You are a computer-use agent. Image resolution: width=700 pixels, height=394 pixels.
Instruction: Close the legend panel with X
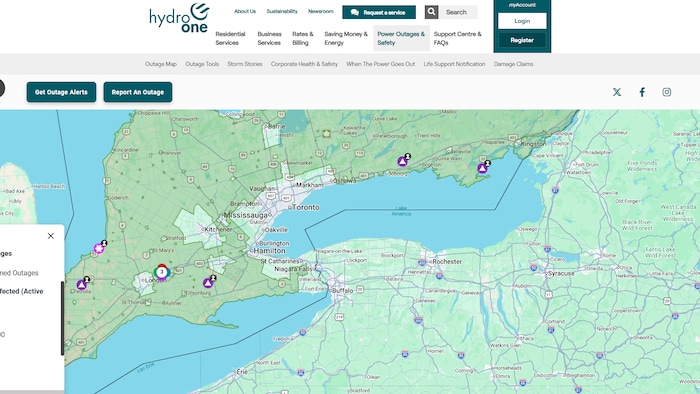pos(51,236)
